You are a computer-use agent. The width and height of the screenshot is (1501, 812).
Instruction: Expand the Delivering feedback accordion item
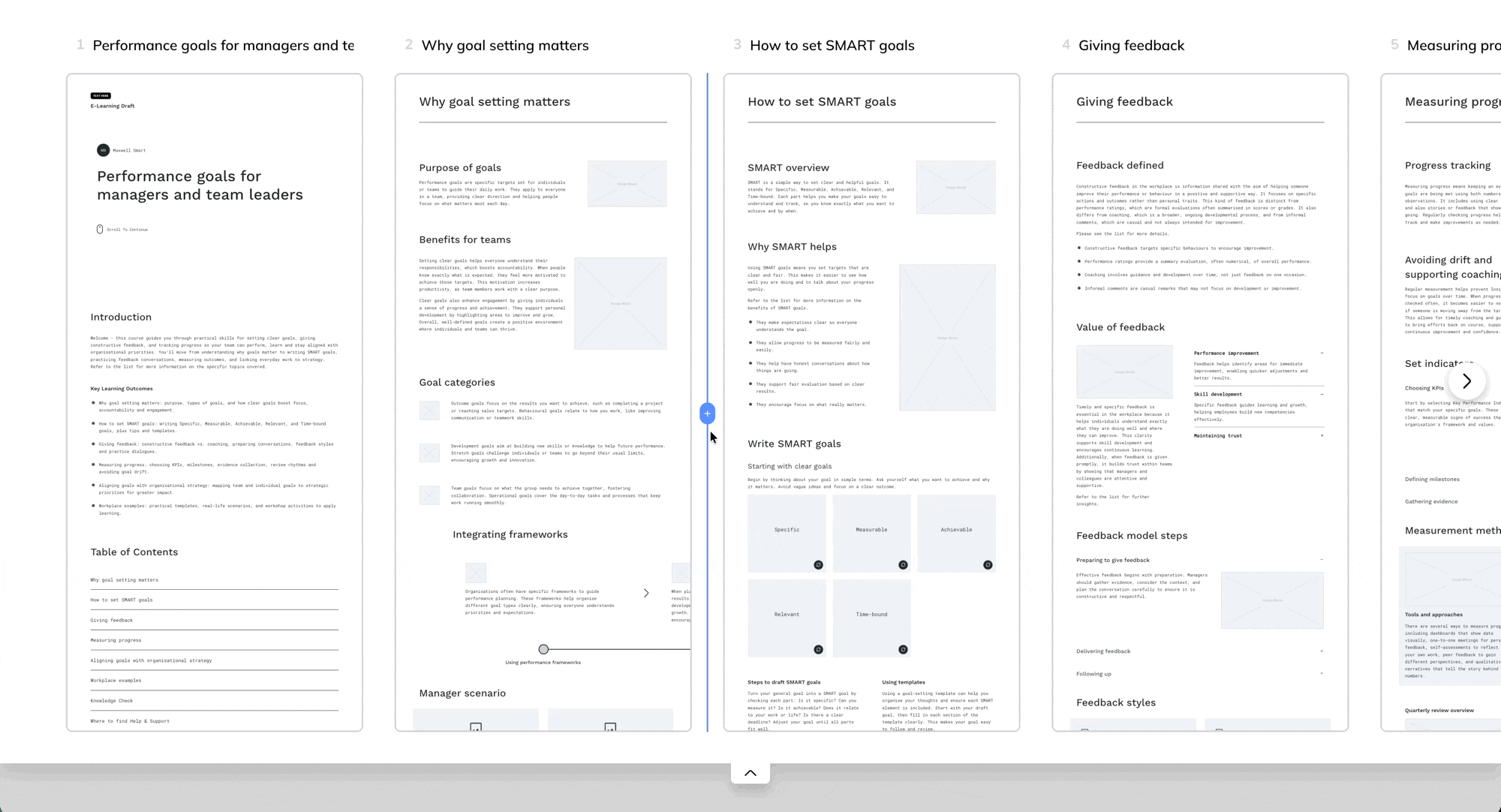tap(1322, 651)
